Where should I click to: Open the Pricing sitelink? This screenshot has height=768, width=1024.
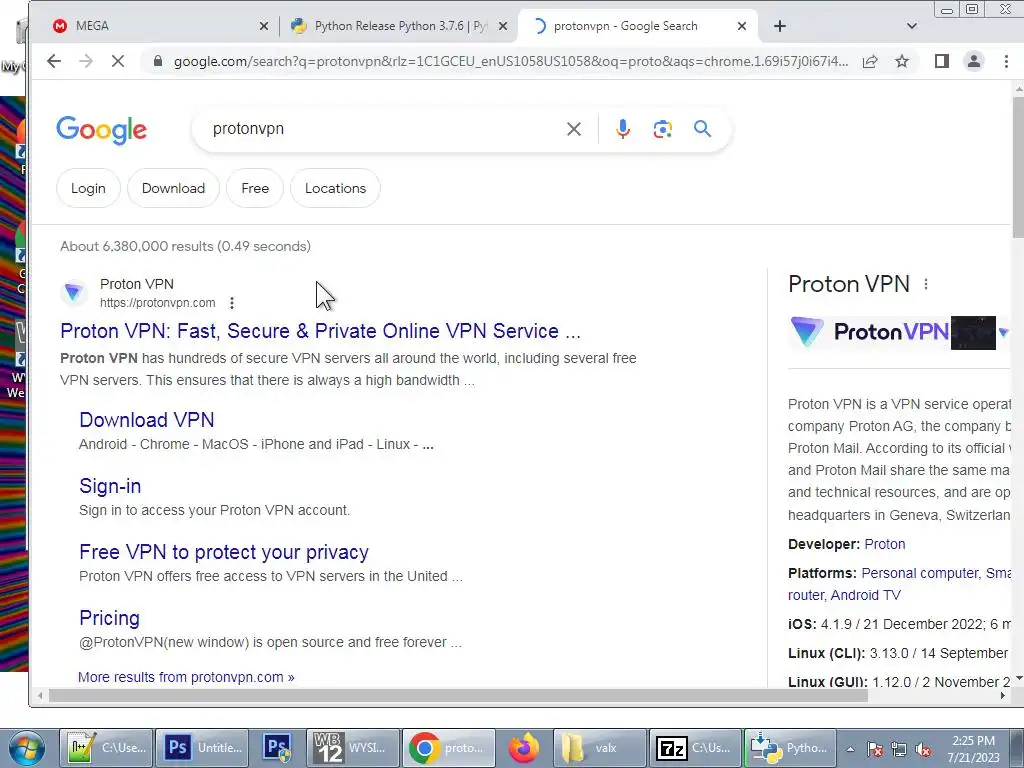109,618
